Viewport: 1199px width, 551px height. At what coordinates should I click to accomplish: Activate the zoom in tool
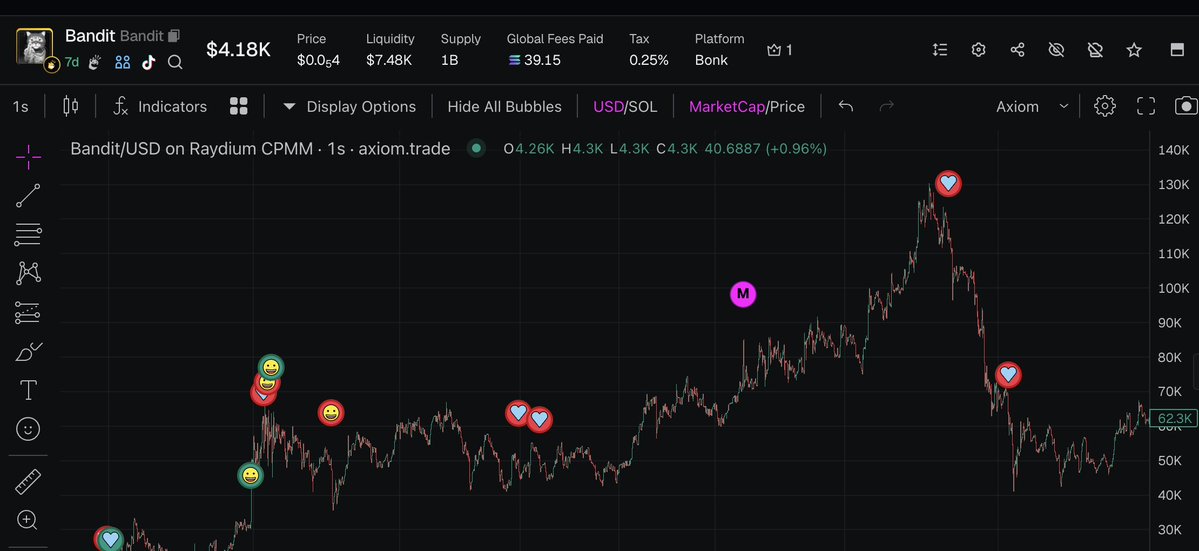click(28, 520)
